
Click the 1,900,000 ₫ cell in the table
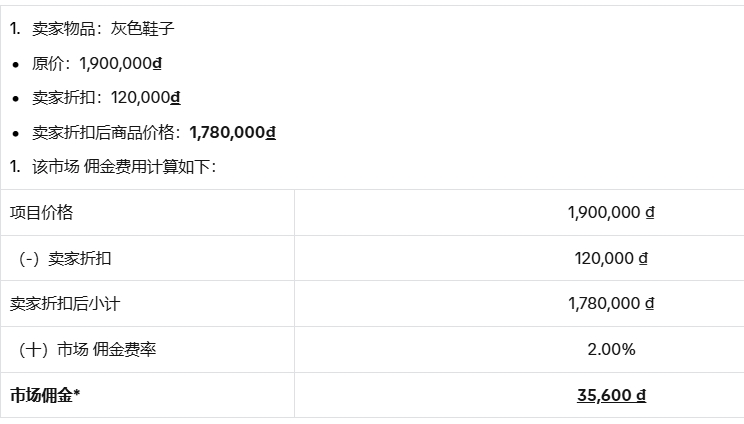pos(610,212)
